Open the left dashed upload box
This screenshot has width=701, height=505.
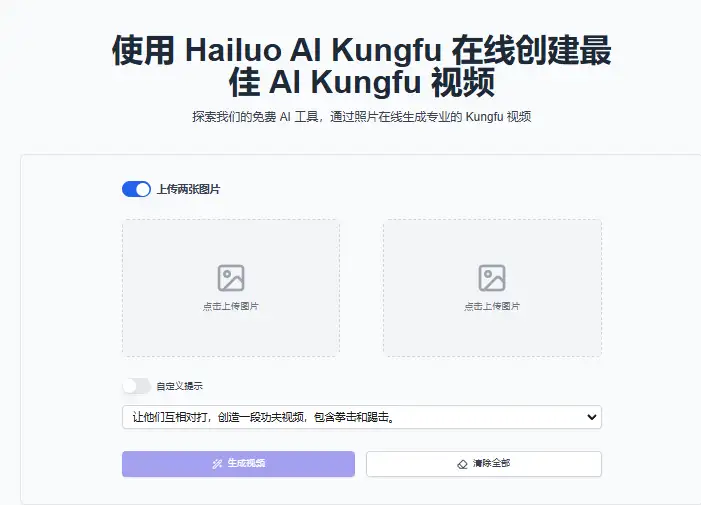click(x=231, y=288)
